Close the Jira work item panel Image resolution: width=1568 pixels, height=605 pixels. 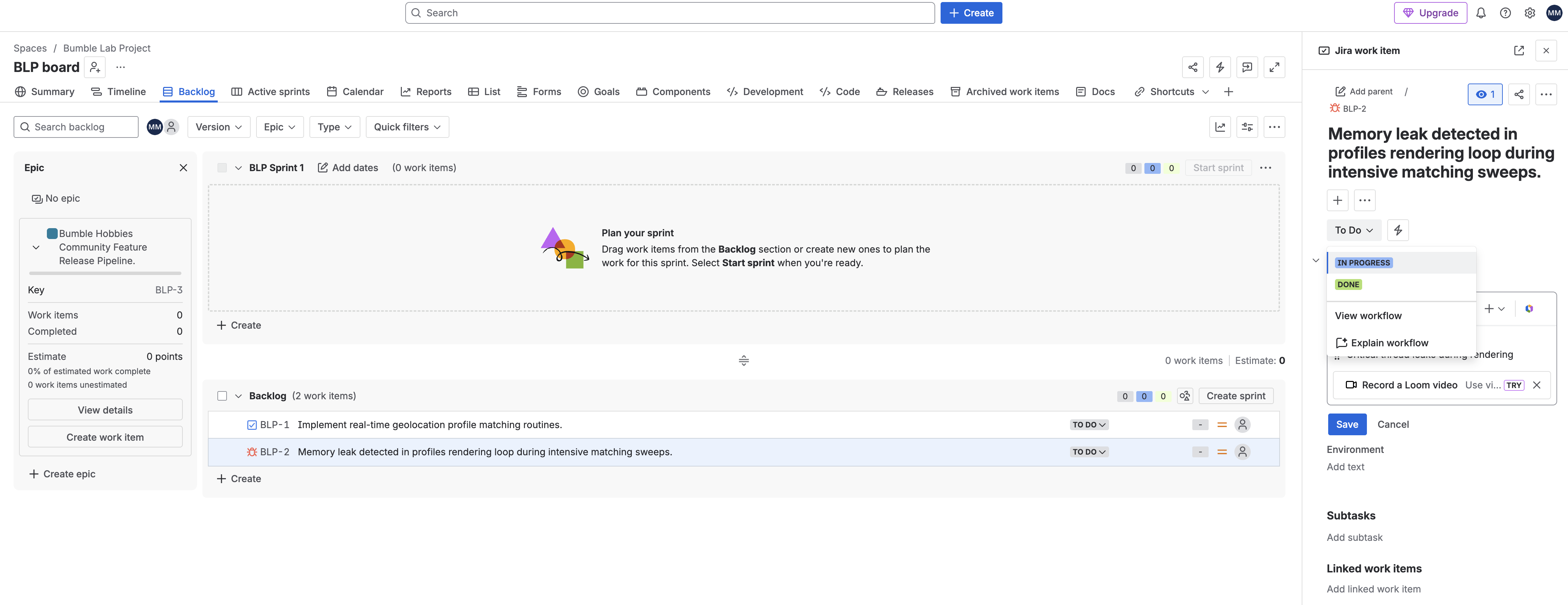tap(1546, 51)
